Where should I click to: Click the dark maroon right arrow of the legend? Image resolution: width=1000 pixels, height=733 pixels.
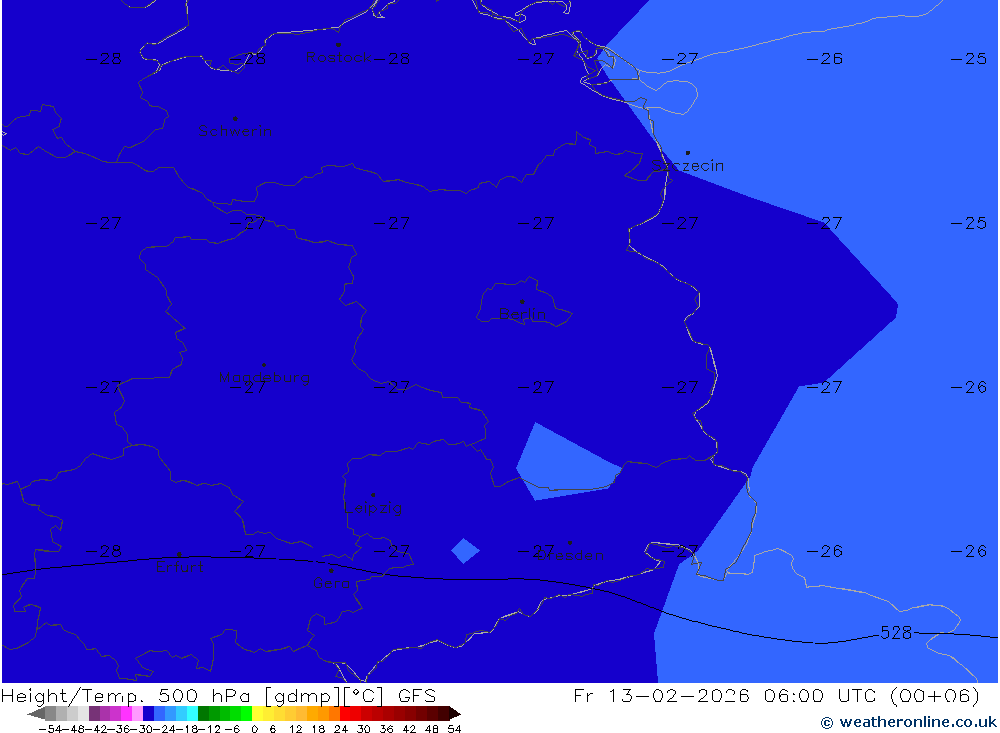pyautogui.click(x=455, y=713)
